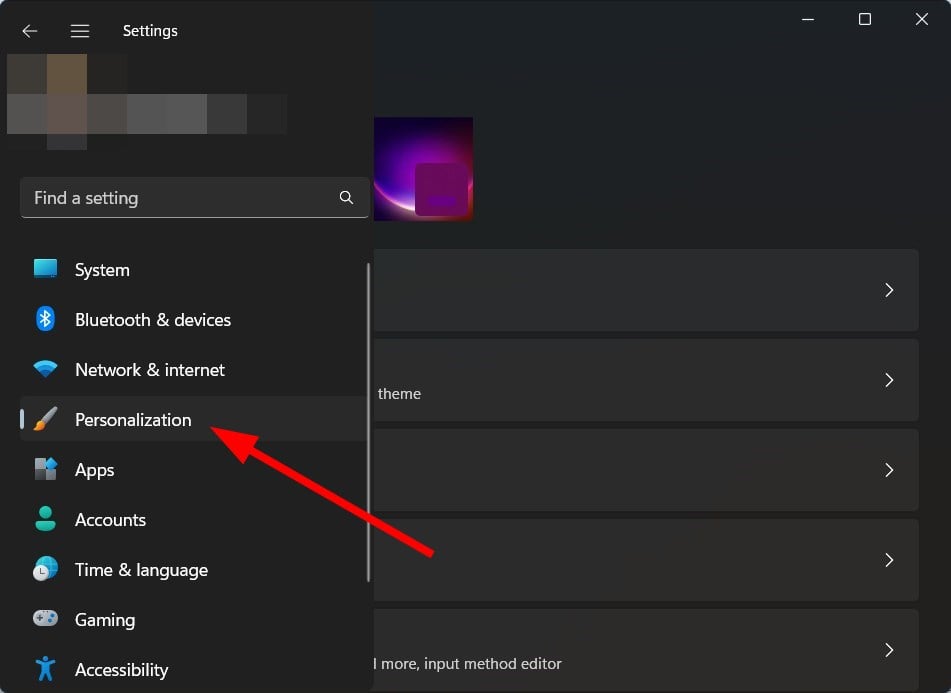The width and height of the screenshot is (951, 693).
Task: Open Bluetooth & devices category
Action: 193,320
